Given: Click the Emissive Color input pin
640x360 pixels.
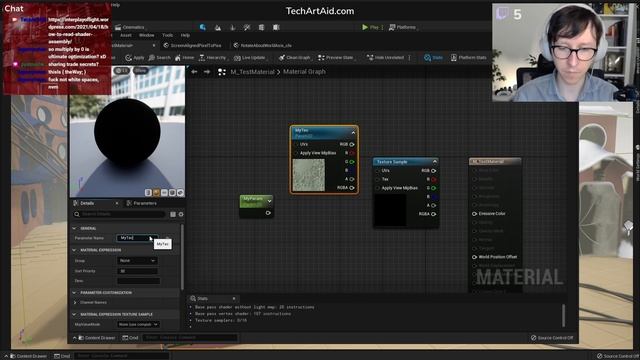Looking at the screenshot, I should (474, 213).
